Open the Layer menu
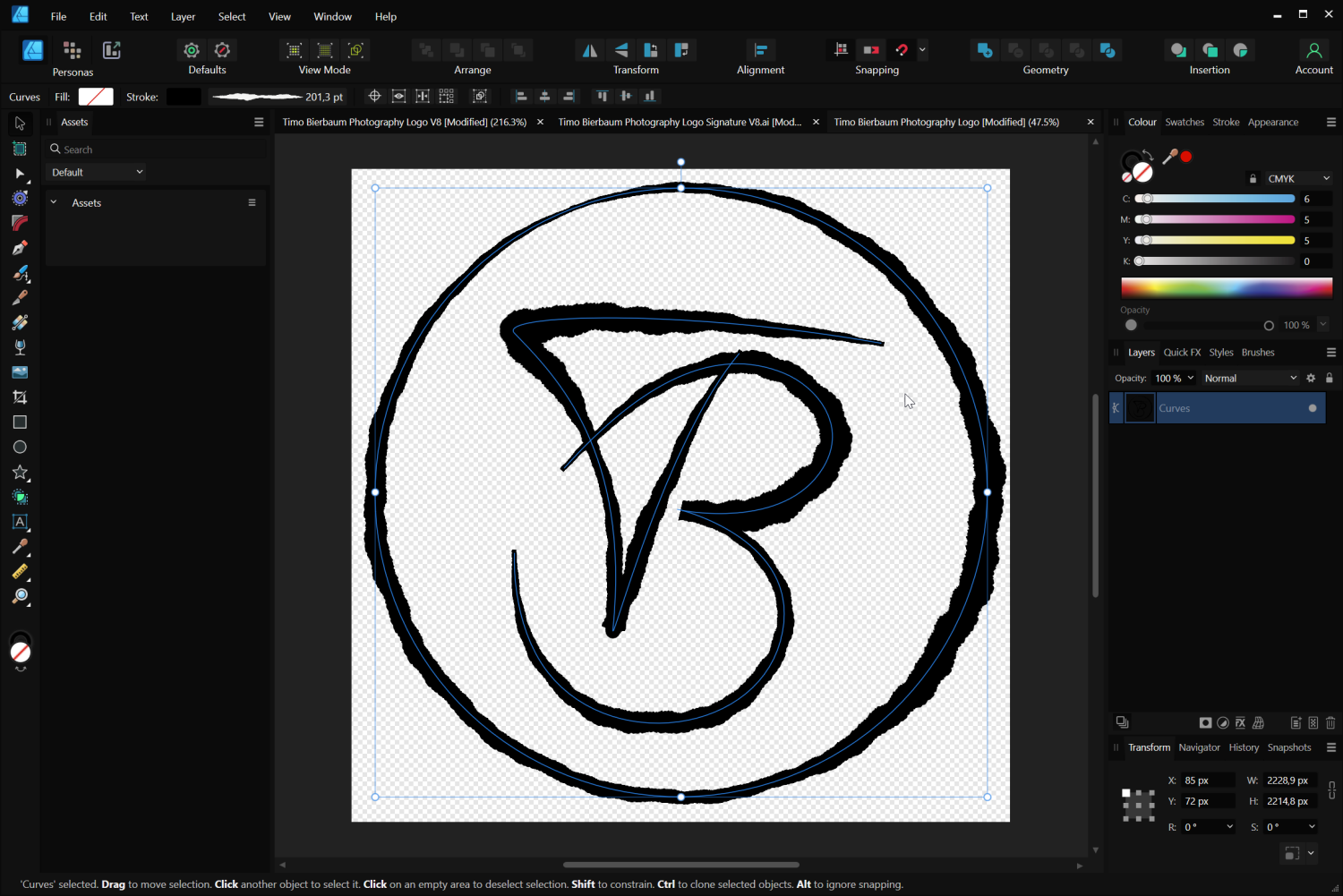Viewport: 1343px width, 896px height. (x=183, y=16)
